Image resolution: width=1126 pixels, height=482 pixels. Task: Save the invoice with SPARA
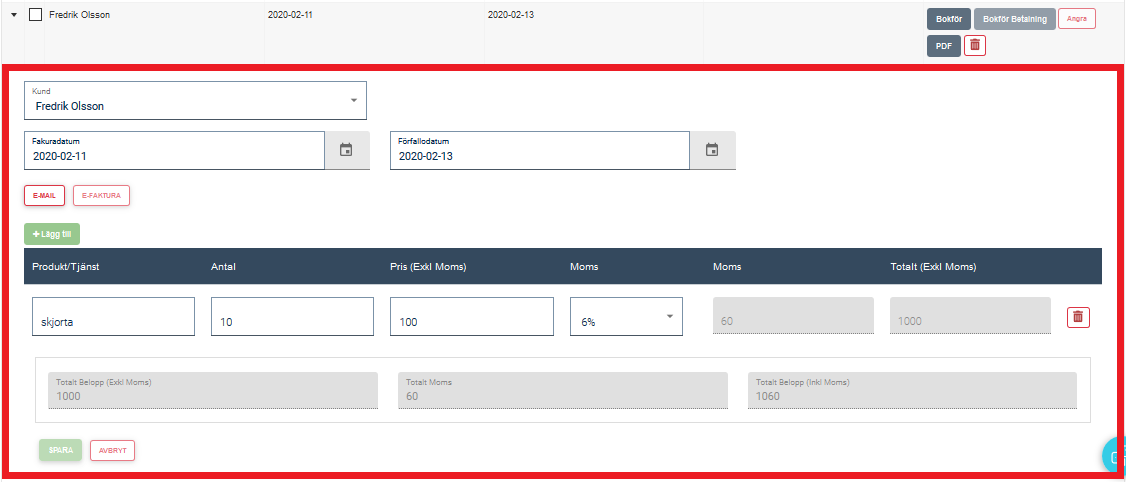(x=60, y=450)
